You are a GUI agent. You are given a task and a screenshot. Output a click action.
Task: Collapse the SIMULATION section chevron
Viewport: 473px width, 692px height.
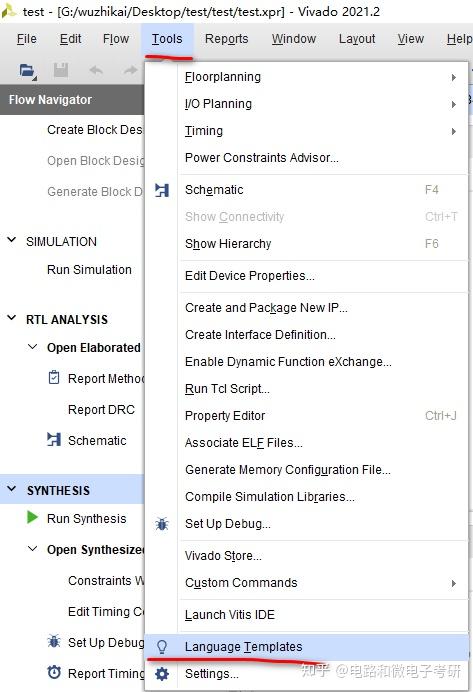click(12, 241)
